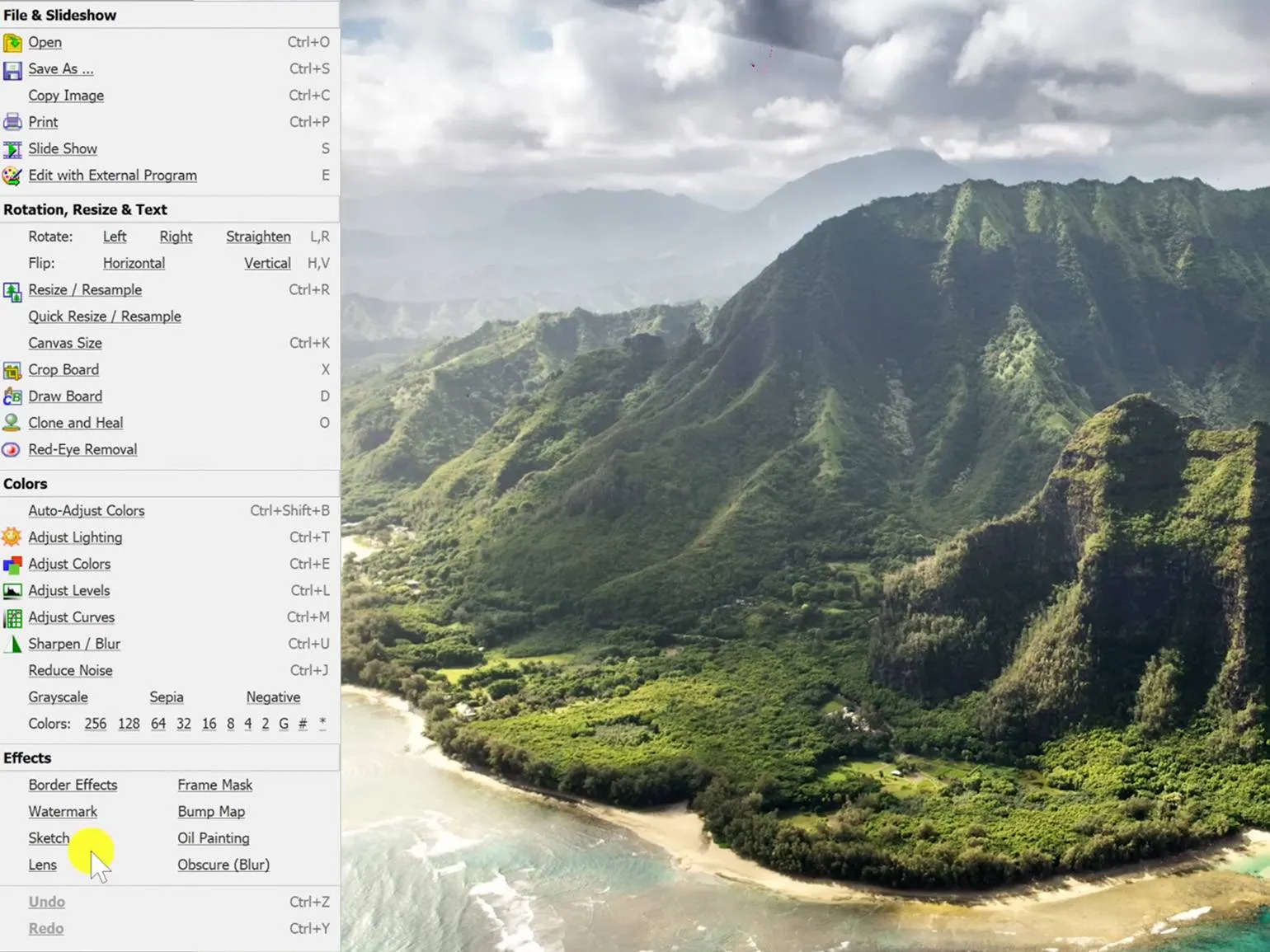This screenshot has height=952, width=1270.
Task: Select Auto-Adjust Colors menu item
Action: [x=87, y=511]
